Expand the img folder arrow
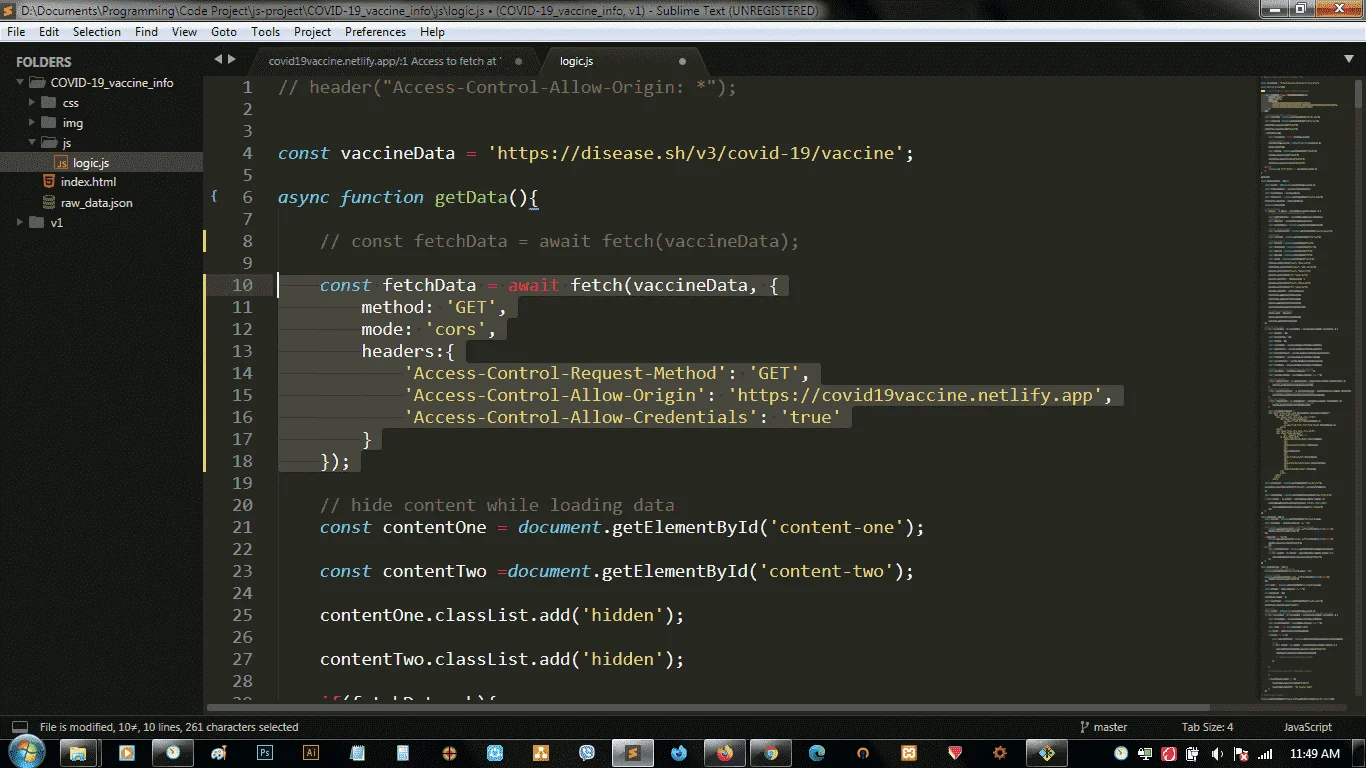Viewport: 1366px width, 768px height. click(31, 123)
